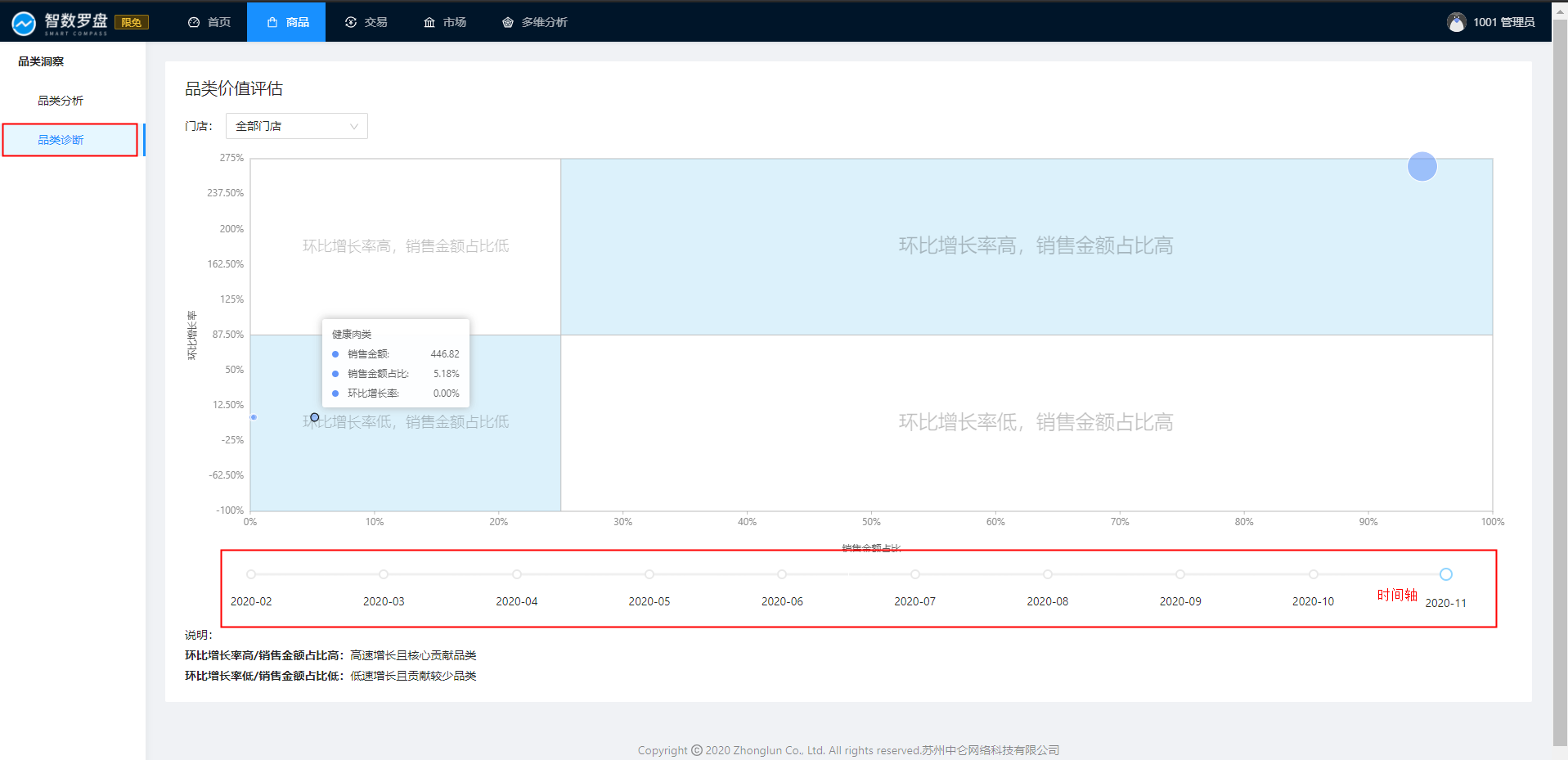This screenshot has width=1568, height=760.
Task: Select the 2020-09 timeline point
Action: click(1180, 574)
